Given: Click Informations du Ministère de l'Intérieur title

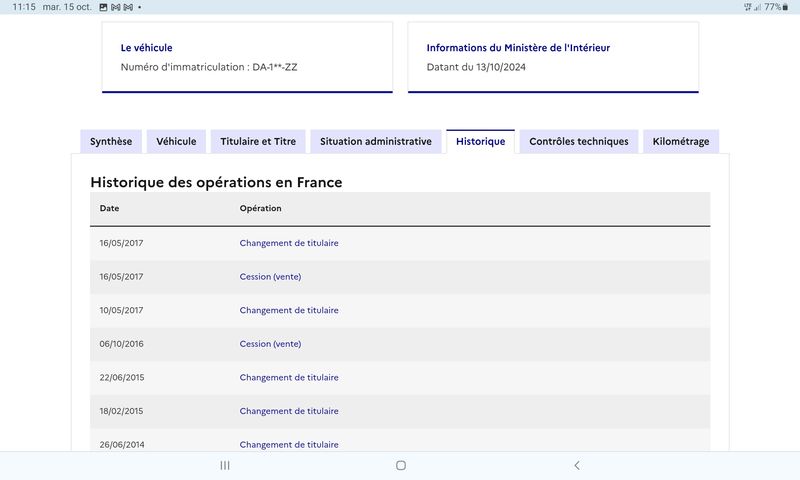Looking at the screenshot, I should (518, 48).
